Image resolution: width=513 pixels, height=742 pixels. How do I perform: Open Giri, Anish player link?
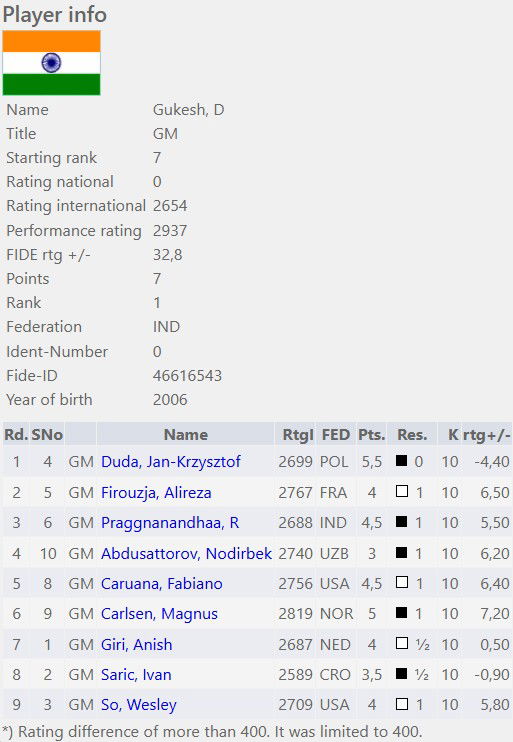[x=136, y=645]
